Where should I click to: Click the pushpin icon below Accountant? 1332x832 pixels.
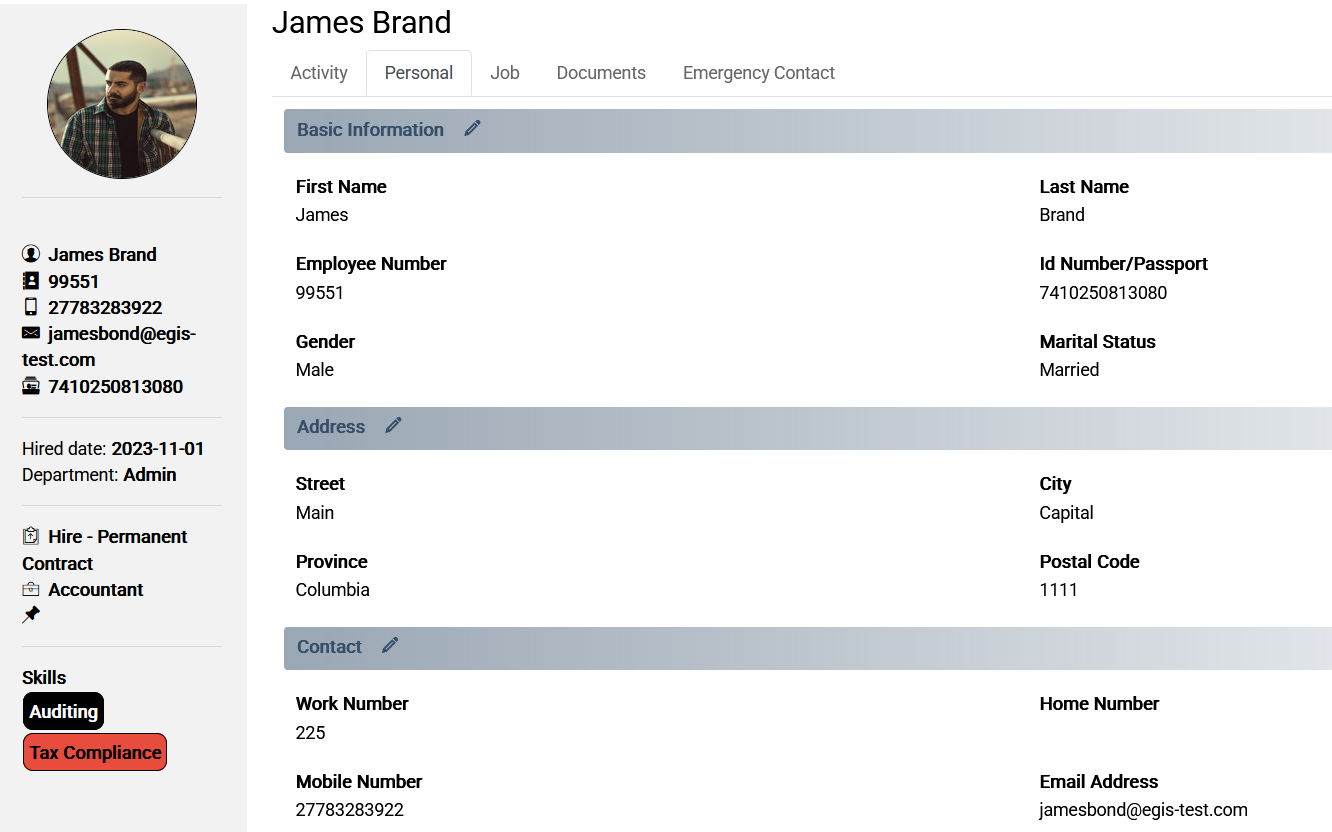tap(31, 614)
